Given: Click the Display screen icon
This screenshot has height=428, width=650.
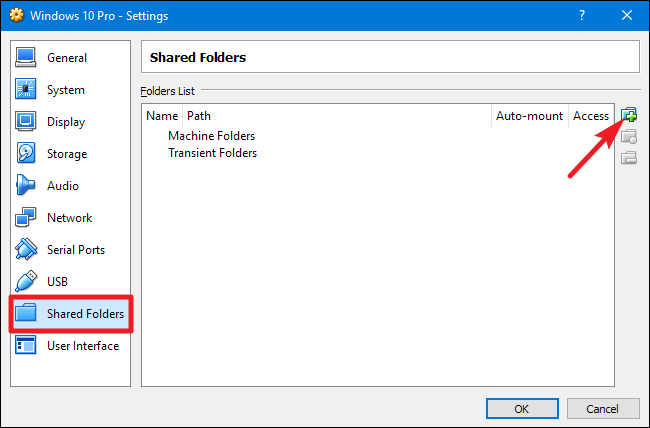Looking at the screenshot, I should [27, 122].
